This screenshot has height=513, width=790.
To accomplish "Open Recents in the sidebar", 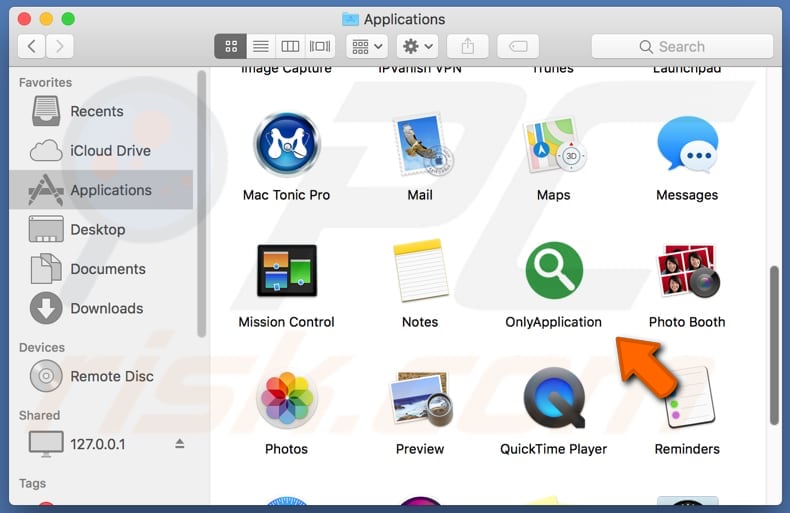I will pyautogui.click(x=101, y=111).
